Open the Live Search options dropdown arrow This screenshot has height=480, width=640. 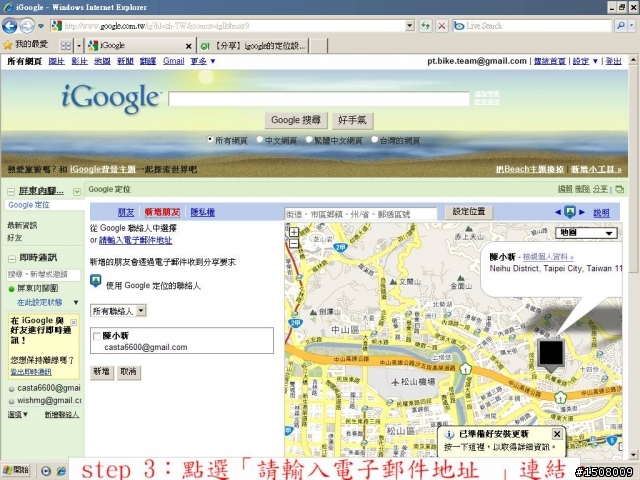(x=632, y=26)
